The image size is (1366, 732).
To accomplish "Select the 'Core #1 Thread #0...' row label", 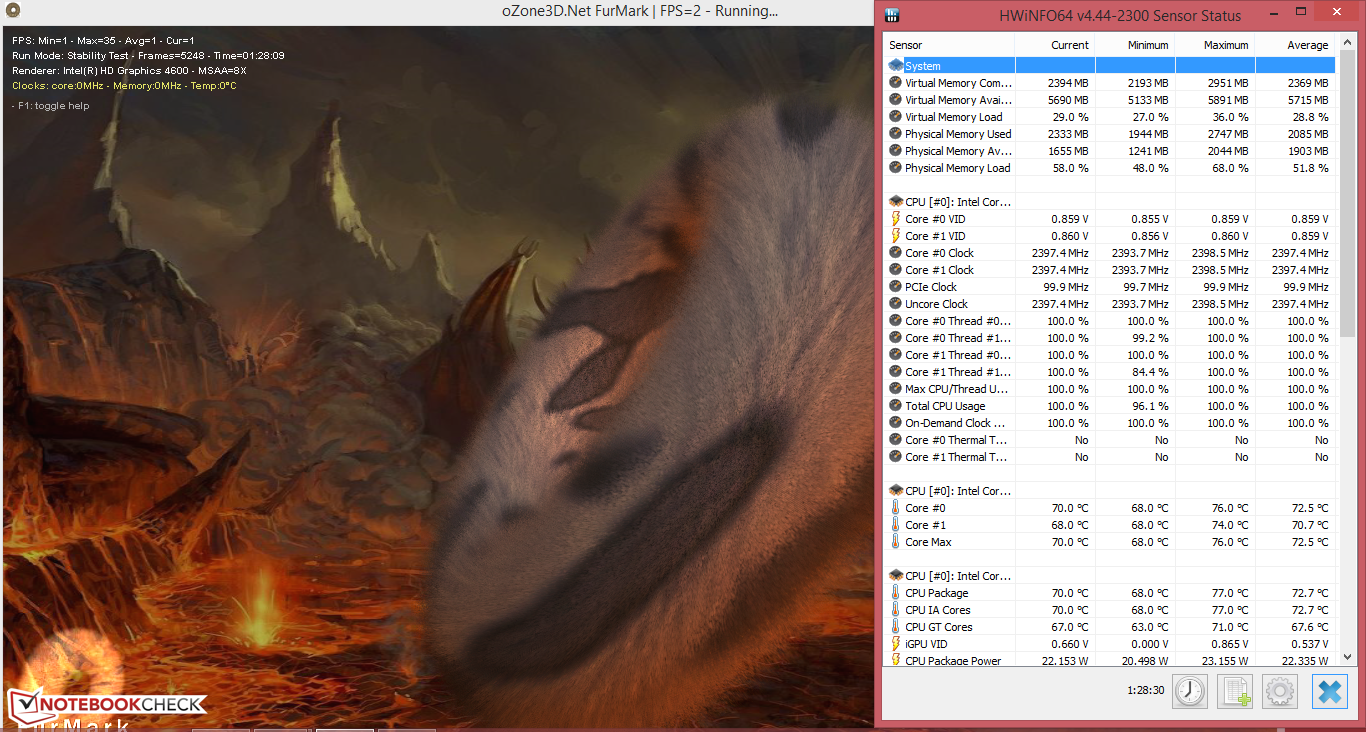I will click(x=958, y=355).
